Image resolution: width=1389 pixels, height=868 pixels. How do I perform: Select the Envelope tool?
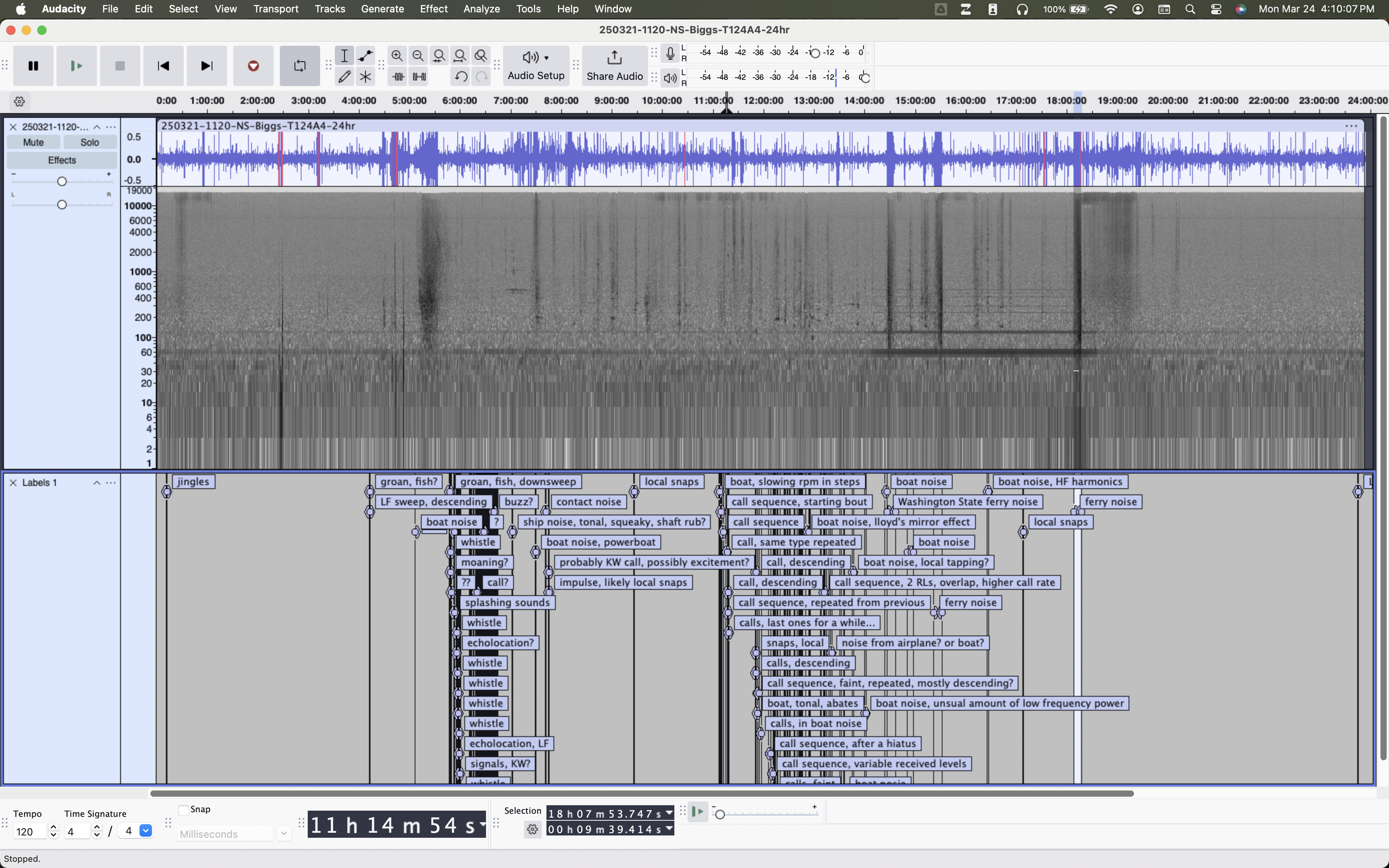coord(365,56)
